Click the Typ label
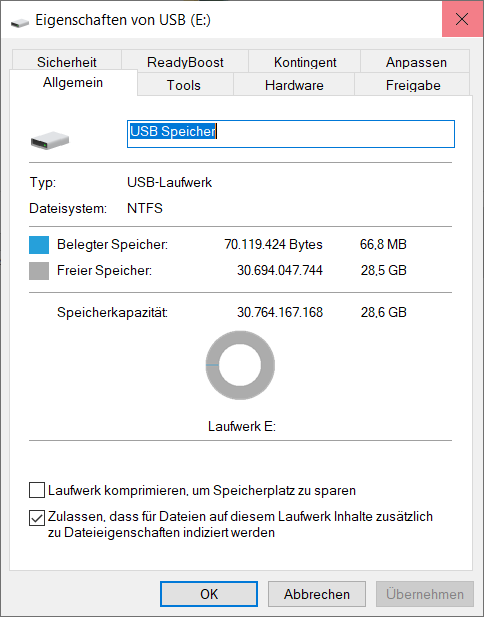 click(42, 183)
